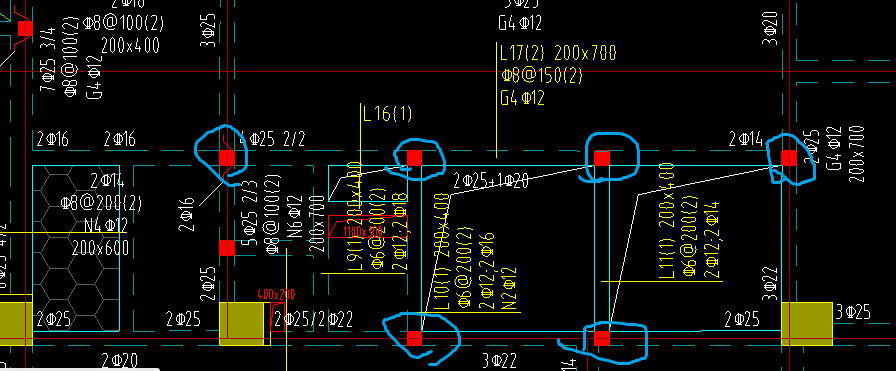
Task: Select the yellow 'L16(1)' beam label
Action: click(x=387, y=114)
